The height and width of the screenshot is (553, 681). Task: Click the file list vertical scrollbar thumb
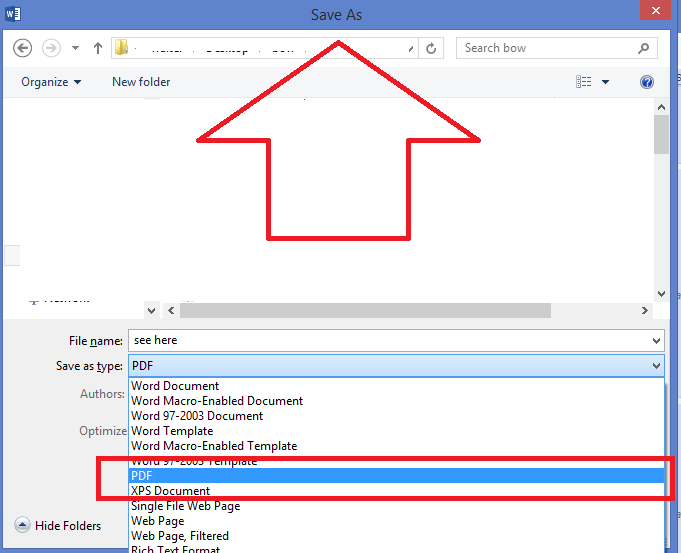(661, 134)
